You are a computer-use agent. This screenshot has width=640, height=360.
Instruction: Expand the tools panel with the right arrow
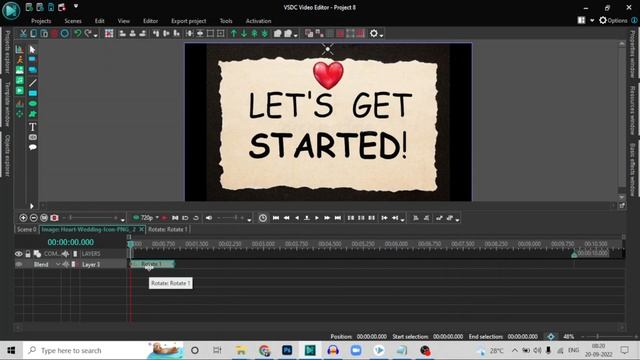pyautogui.click(x=31, y=206)
